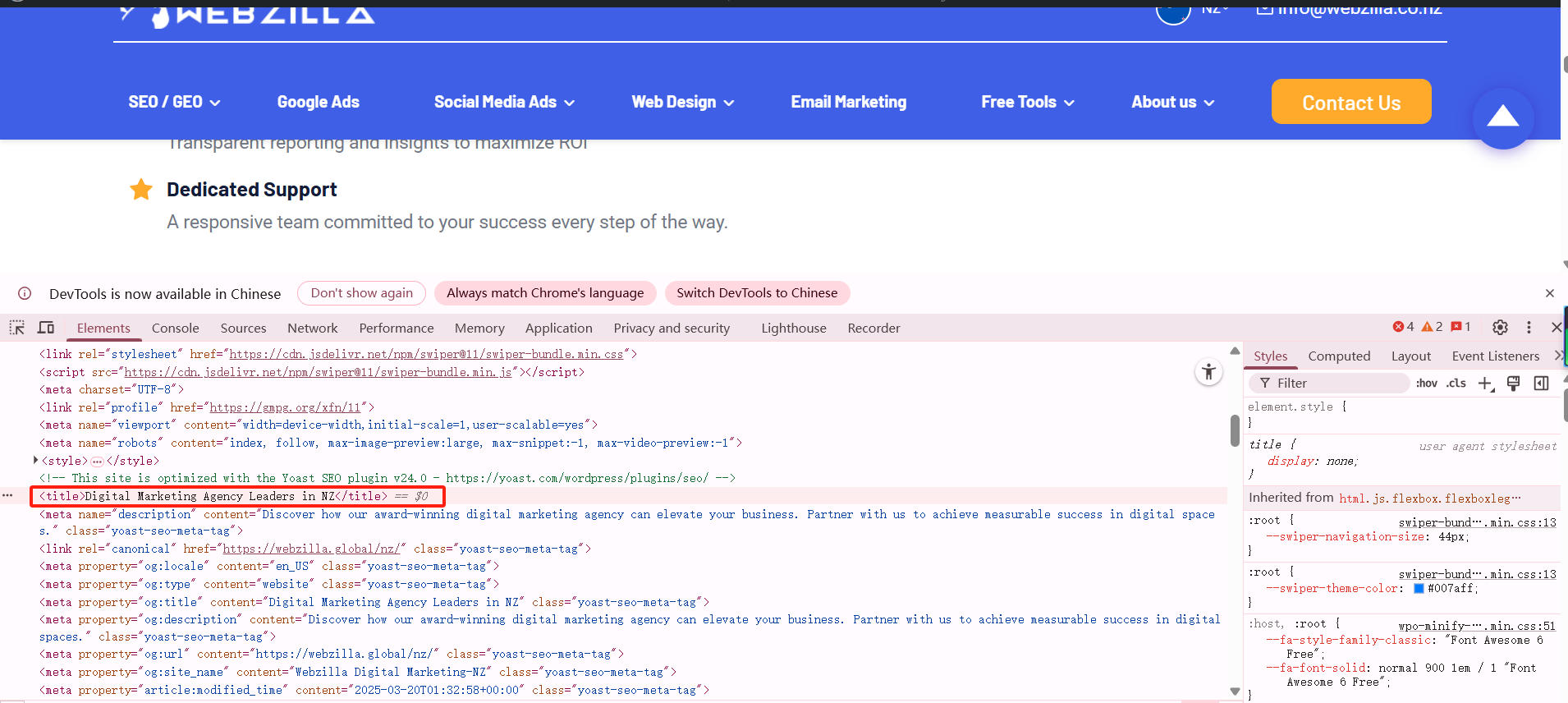Open Google Ads nav link
The width and height of the screenshot is (1568, 703).
(319, 102)
